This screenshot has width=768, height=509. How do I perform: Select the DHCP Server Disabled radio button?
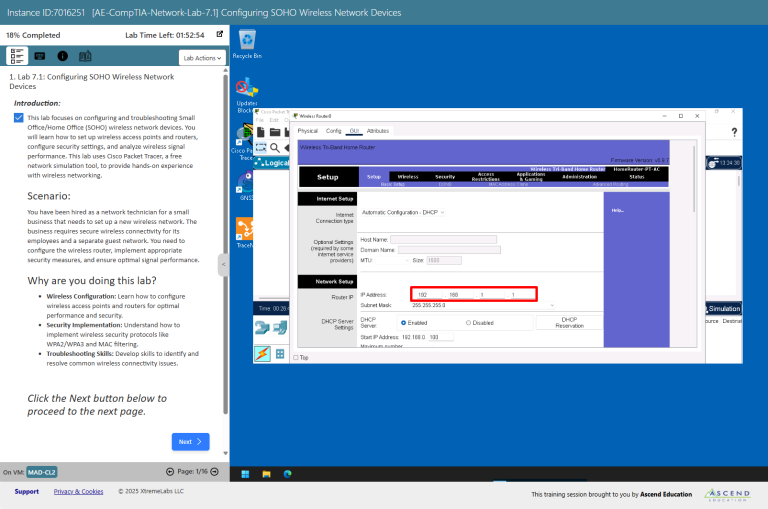468,323
